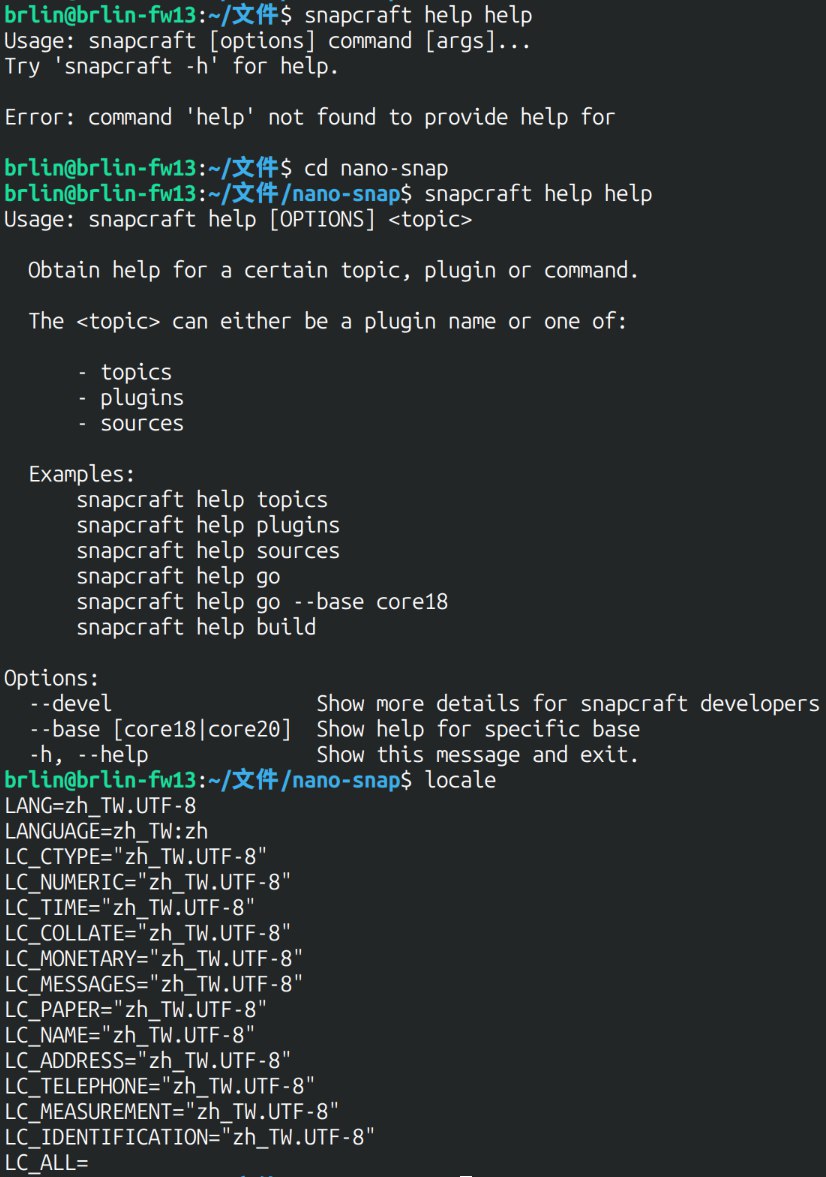Click the "snapcraft help build" example line
The height and width of the screenshot is (1177, 826).
[x=196, y=627]
